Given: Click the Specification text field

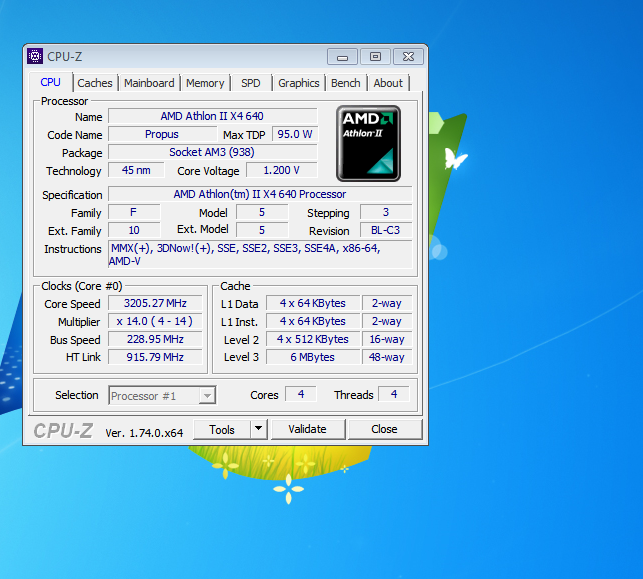Looking at the screenshot, I should point(260,195).
